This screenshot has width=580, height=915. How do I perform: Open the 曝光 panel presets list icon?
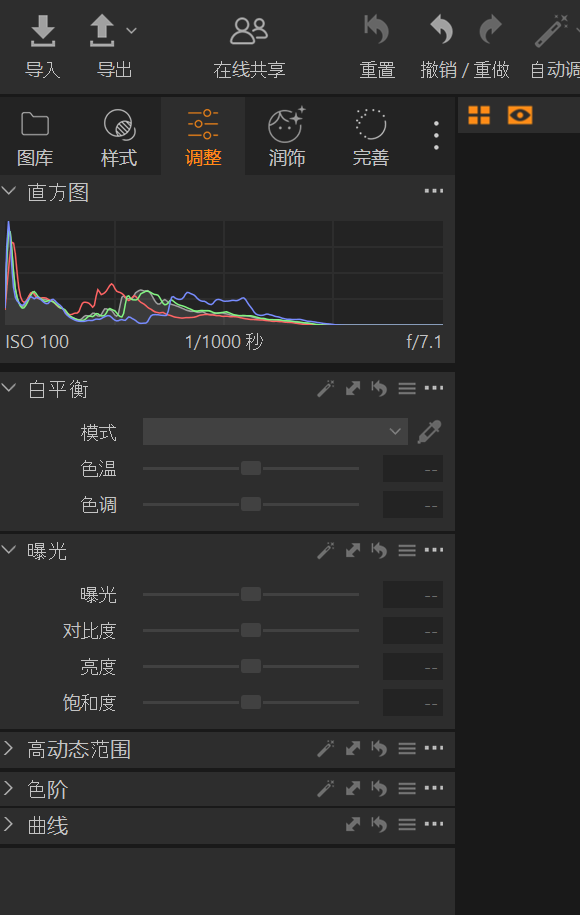(x=407, y=550)
